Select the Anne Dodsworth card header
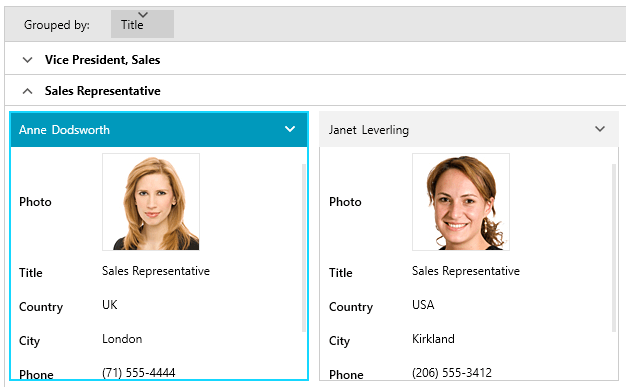626x387 pixels. coord(159,130)
